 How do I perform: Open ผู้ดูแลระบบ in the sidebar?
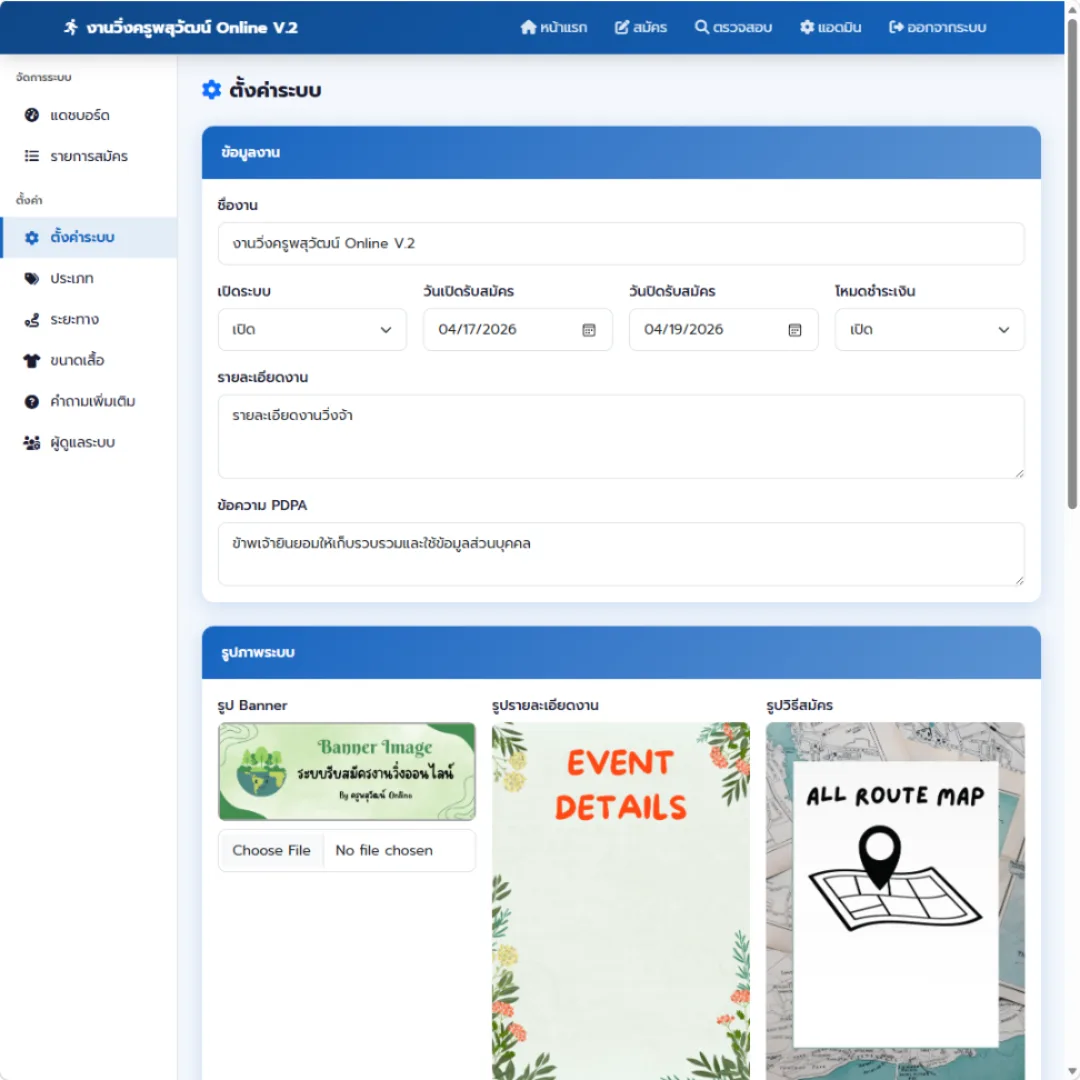pyautogui.click(x=88, y=443)
